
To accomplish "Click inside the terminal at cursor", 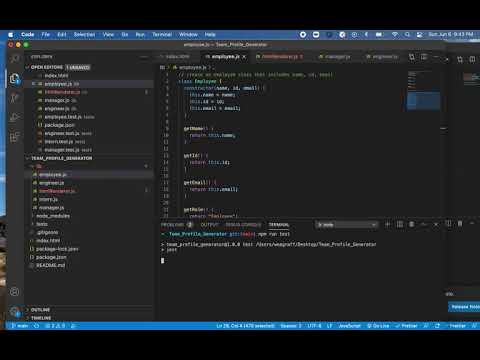I will (162, 260).
